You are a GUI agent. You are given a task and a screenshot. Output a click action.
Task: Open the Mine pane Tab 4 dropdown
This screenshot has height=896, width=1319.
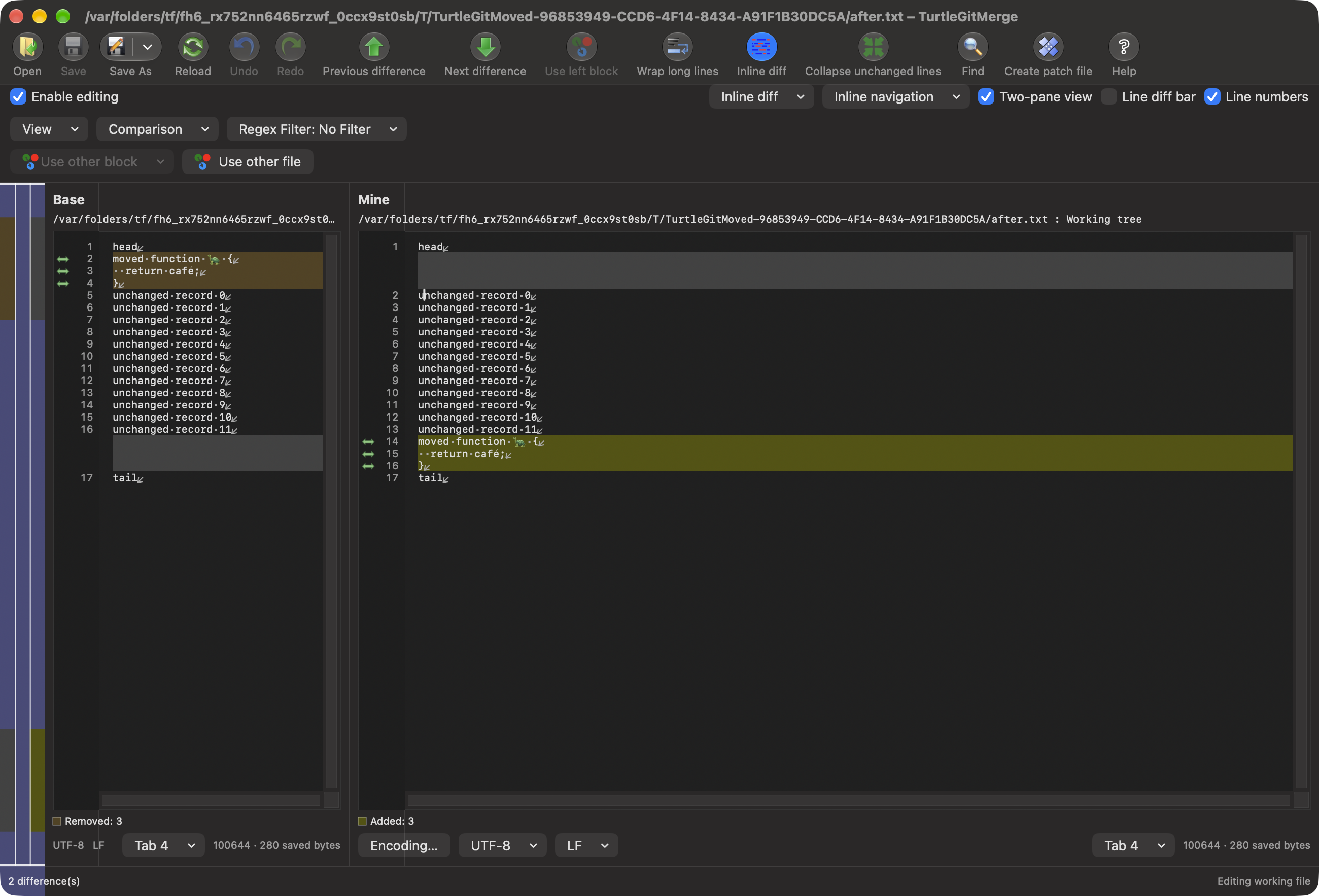pos(1133,845)
